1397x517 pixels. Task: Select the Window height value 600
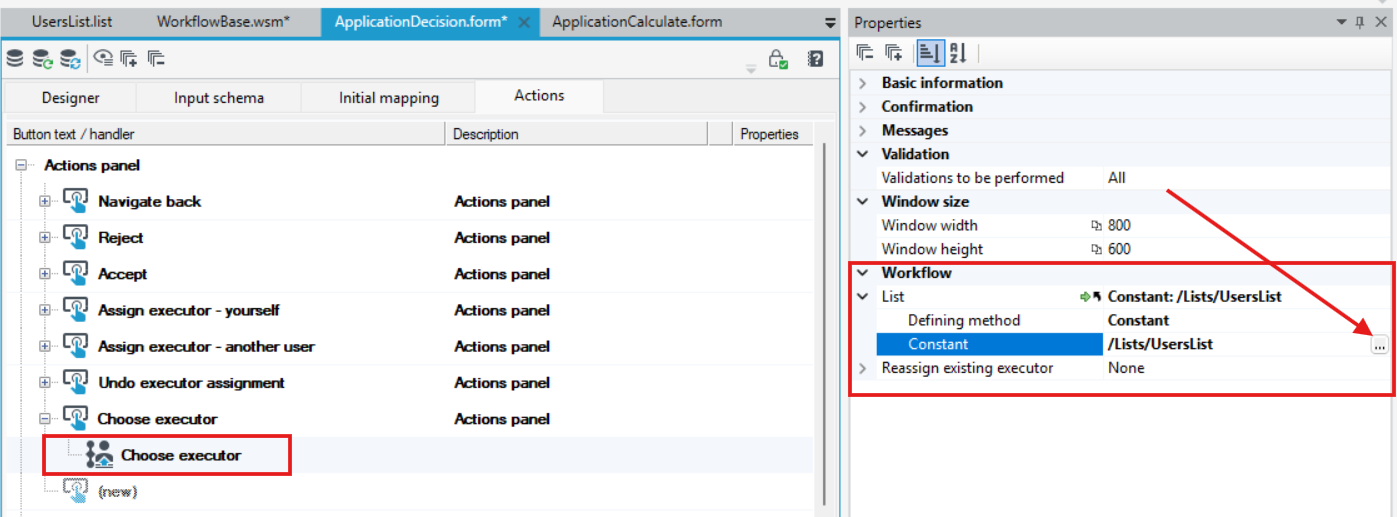pyautogui.click(x=1119, y=250)
